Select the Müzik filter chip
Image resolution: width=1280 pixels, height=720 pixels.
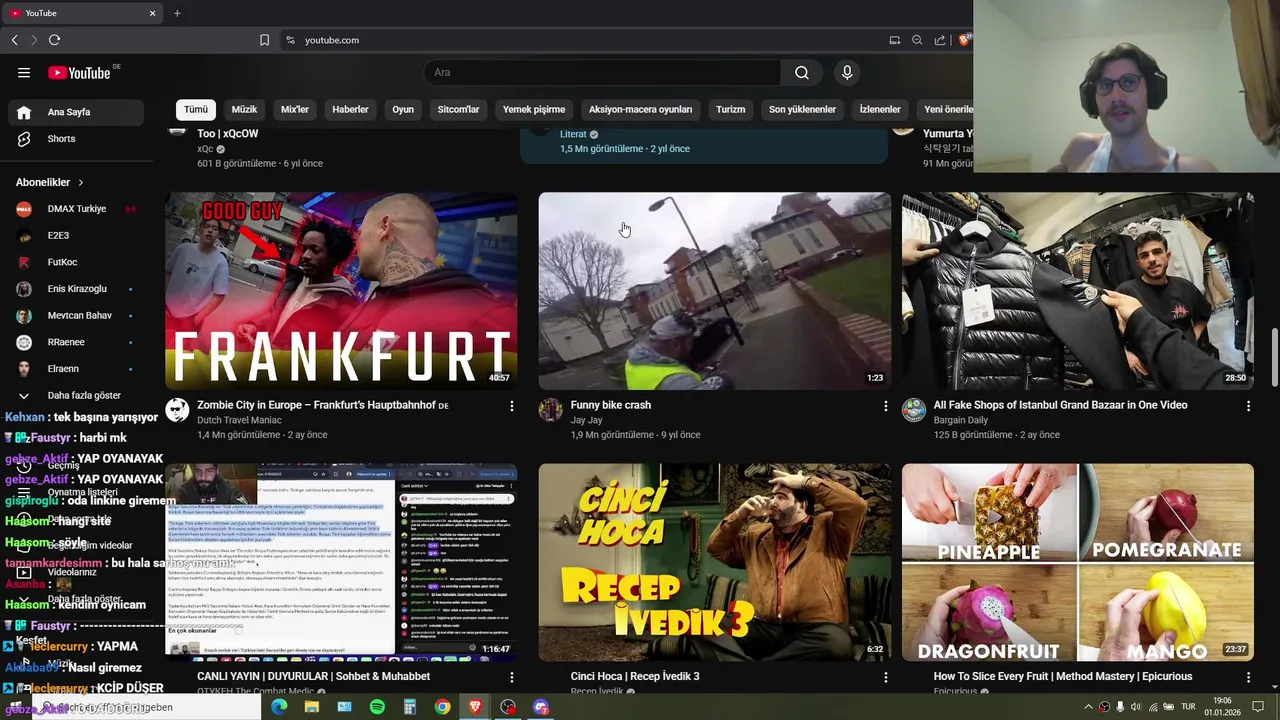244,109
